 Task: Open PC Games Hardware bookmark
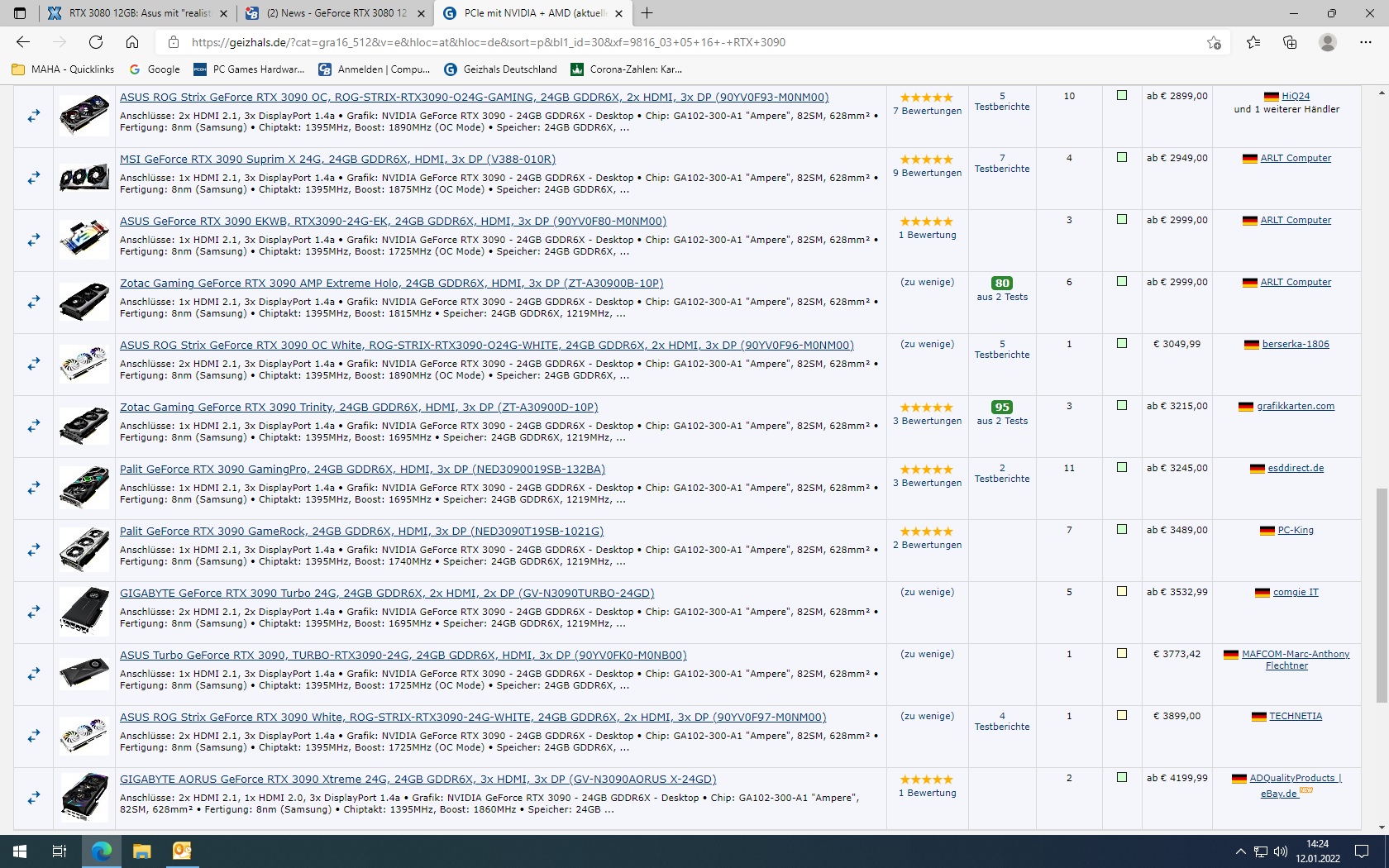(249, 69)
